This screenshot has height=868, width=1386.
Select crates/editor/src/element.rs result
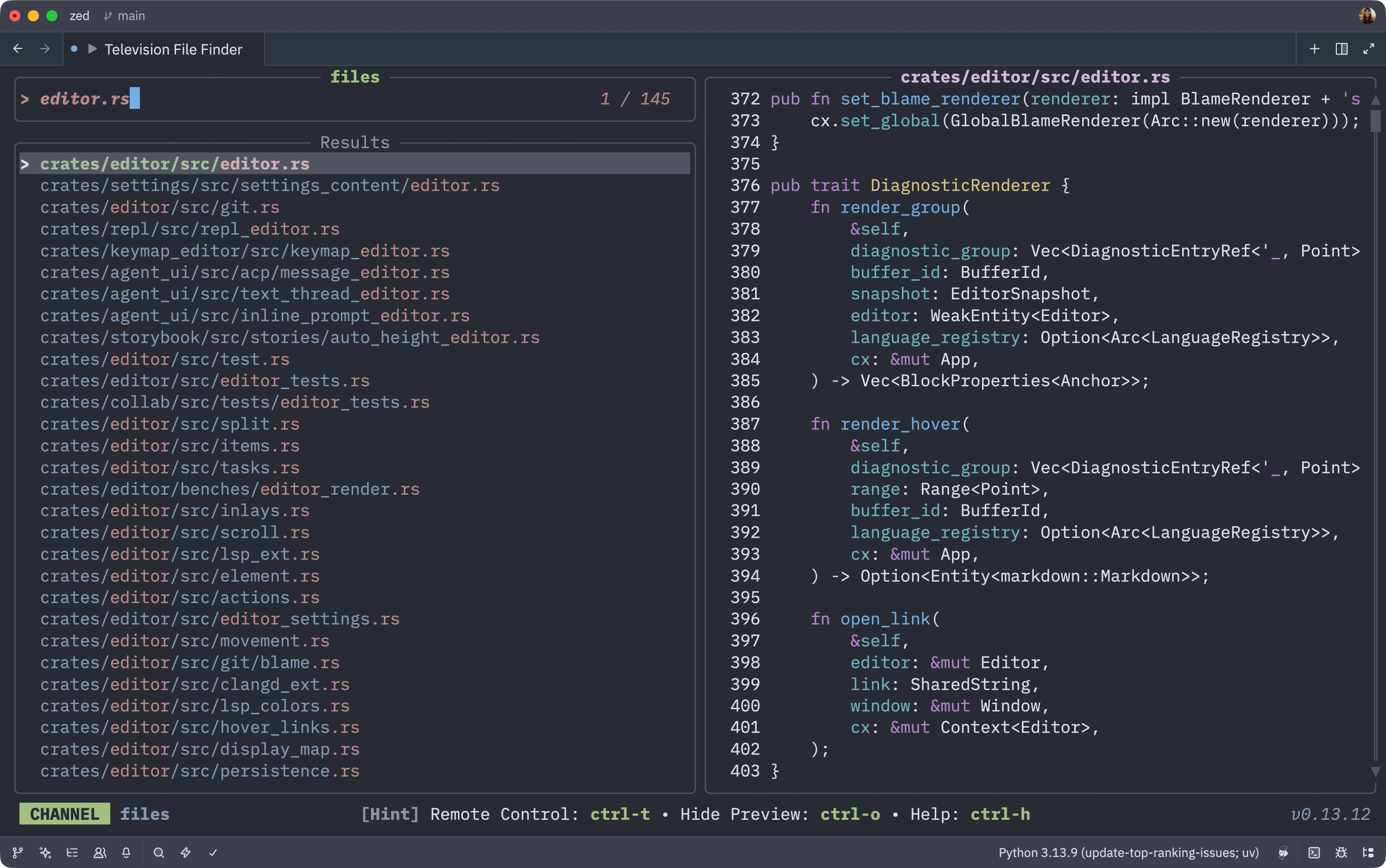click(180, 576)
